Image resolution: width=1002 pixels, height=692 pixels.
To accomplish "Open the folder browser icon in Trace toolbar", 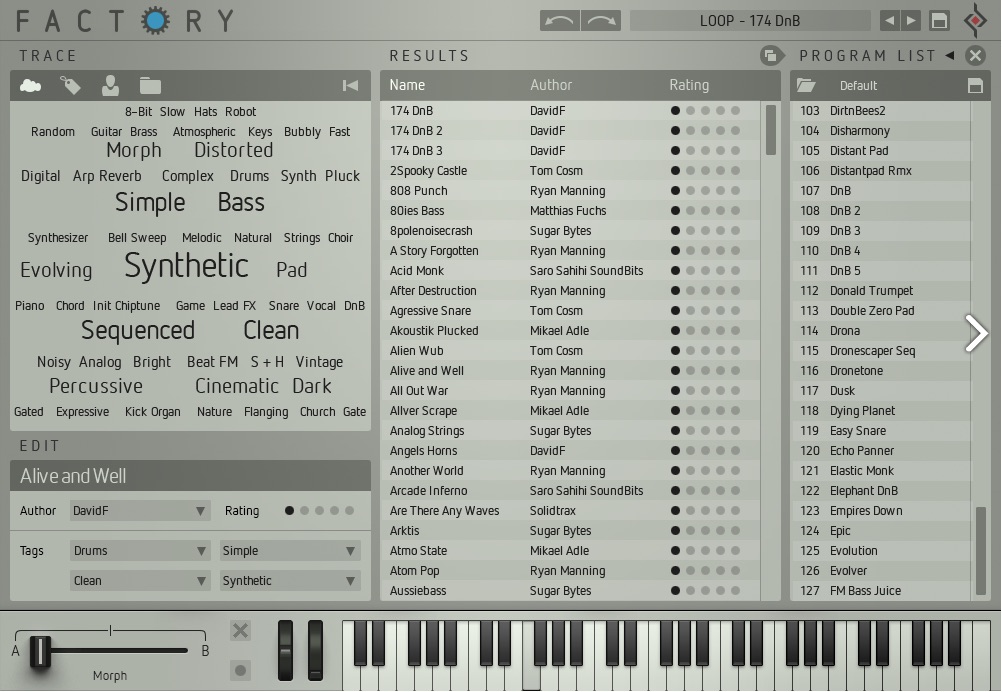I will point(150,86).
